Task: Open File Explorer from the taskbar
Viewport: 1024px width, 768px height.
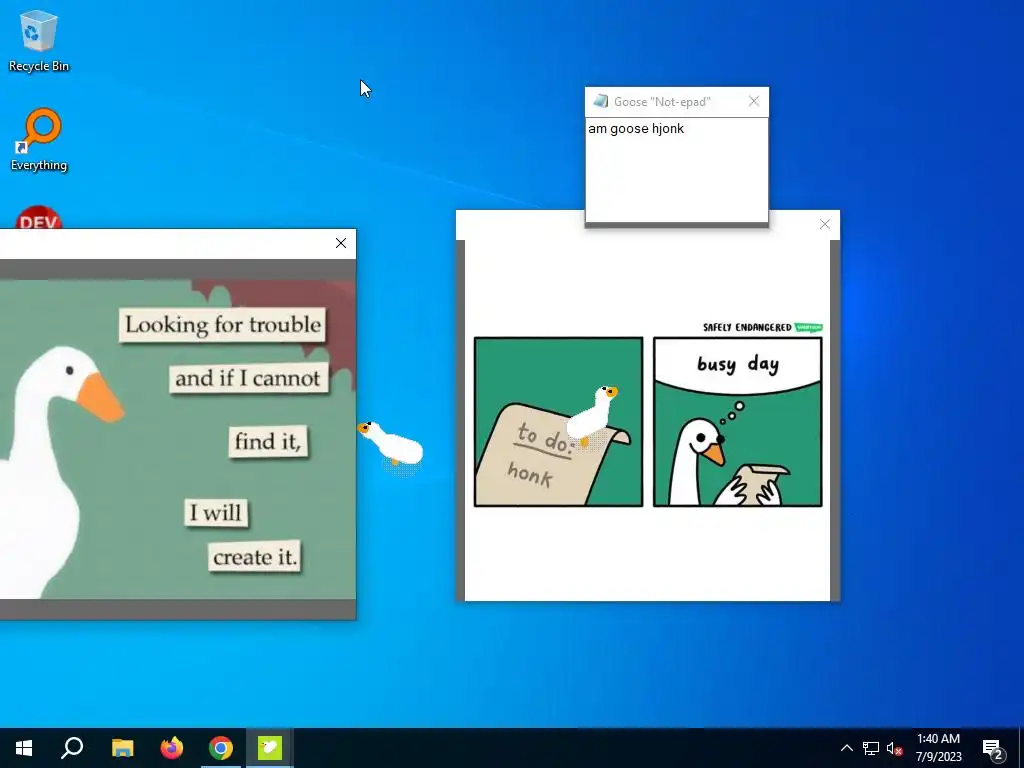Action: (122, 748)
